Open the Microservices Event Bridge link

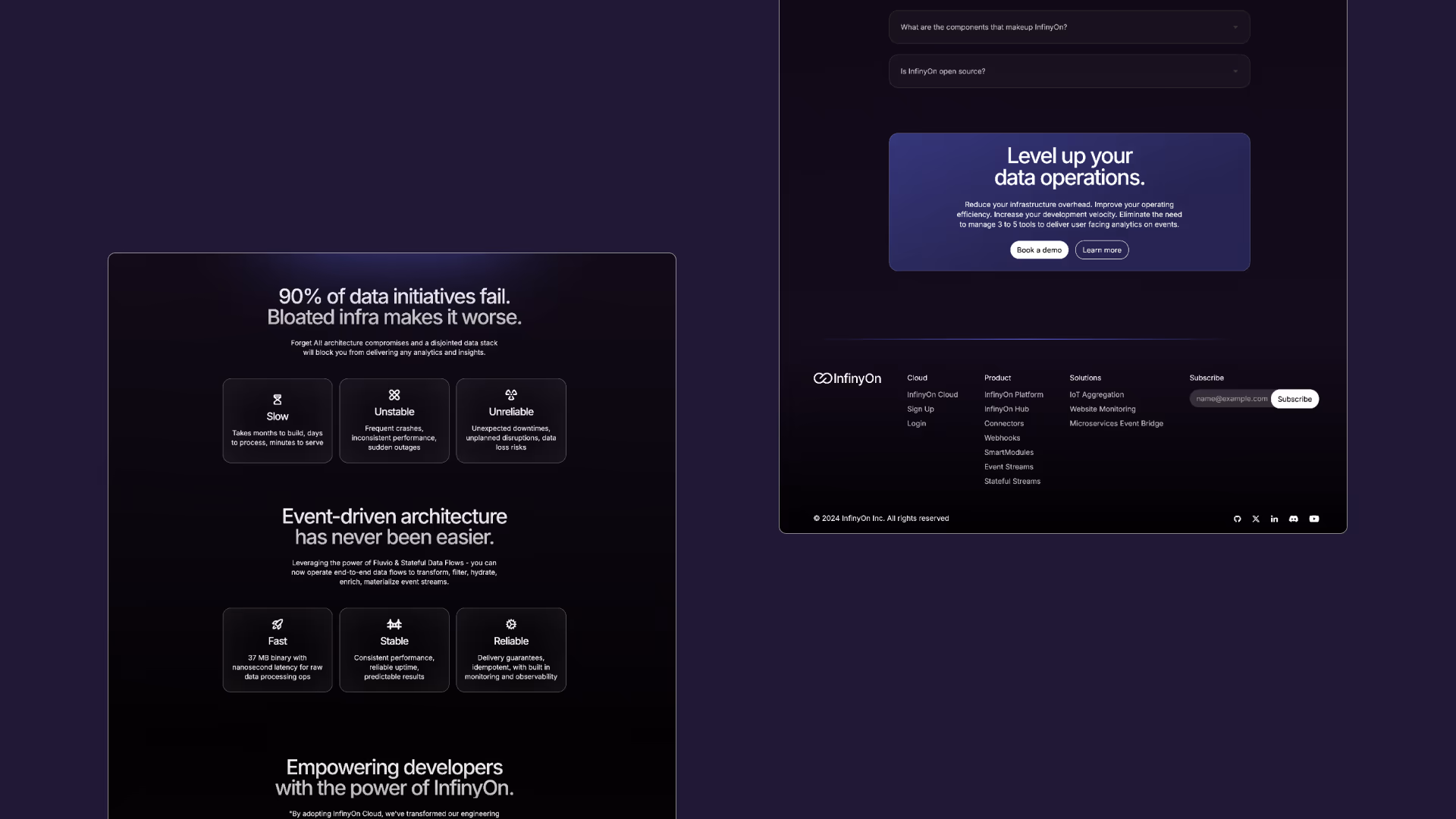coord(1116,424)
